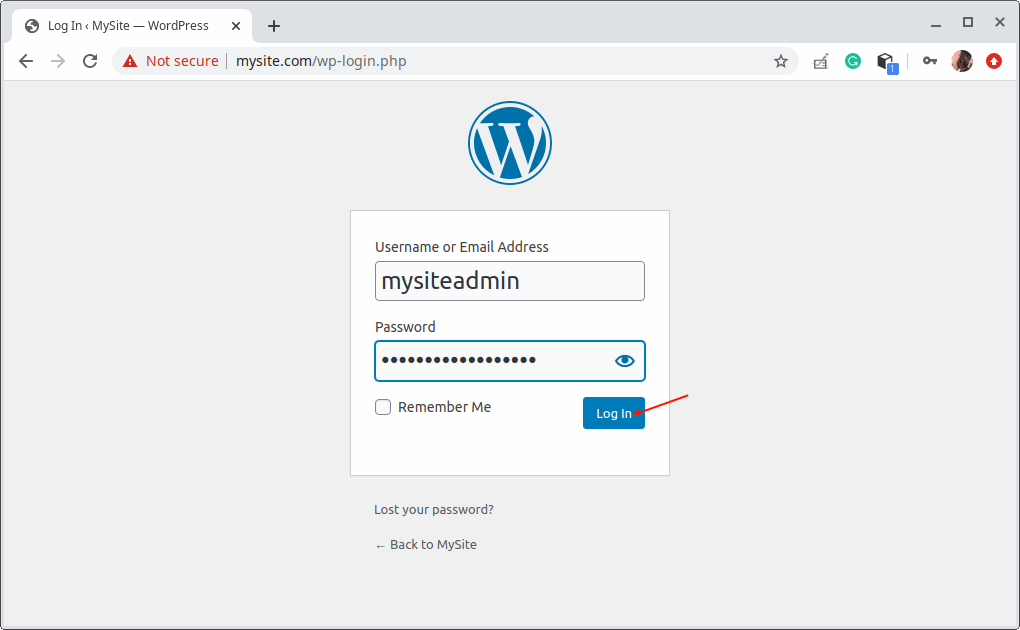The width and height of the screenshot is (1020, 630).
Task: Go back to the previous page
Action: [x=26, y=61]
